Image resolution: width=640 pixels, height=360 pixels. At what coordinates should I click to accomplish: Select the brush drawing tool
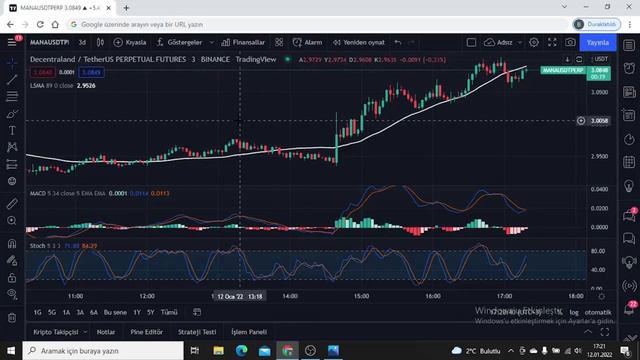point(12,113)
